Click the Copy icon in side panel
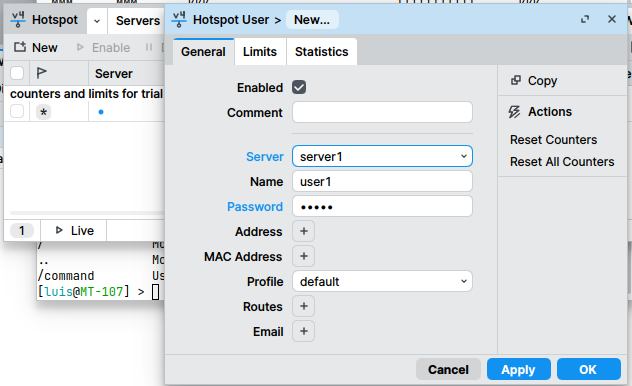This screenshot has width=632, height=386. pyautogui.click(x=516, y=80)
